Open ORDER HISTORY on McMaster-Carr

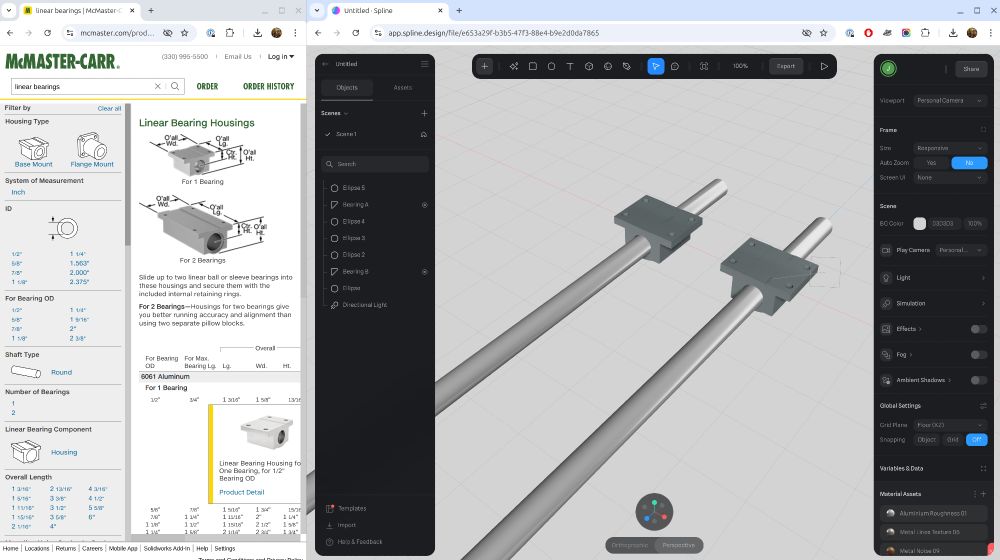point(268,86)
